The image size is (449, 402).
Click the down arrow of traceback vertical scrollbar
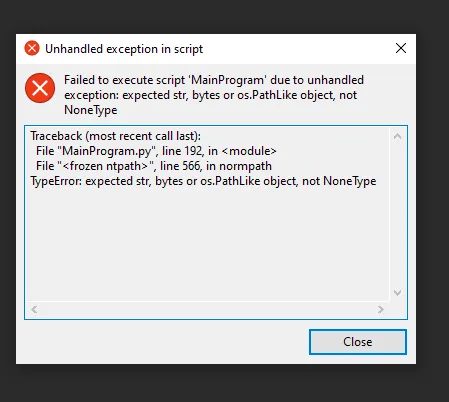tap(397, 293)
